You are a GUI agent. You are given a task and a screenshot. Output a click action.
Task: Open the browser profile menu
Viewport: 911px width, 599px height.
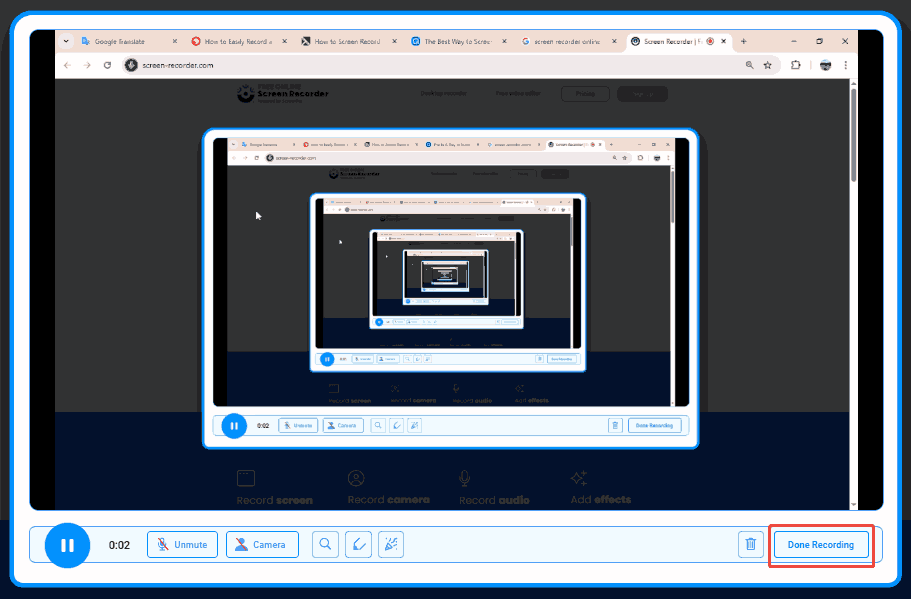824,64
